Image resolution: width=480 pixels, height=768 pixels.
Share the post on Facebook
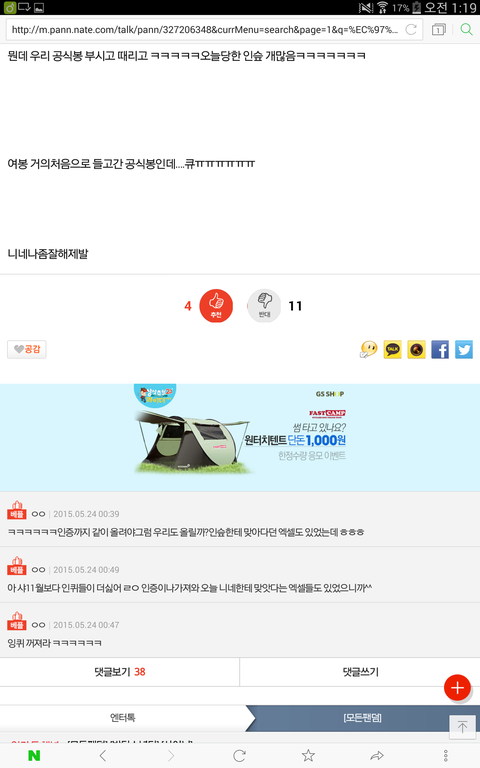click(440, 350)
